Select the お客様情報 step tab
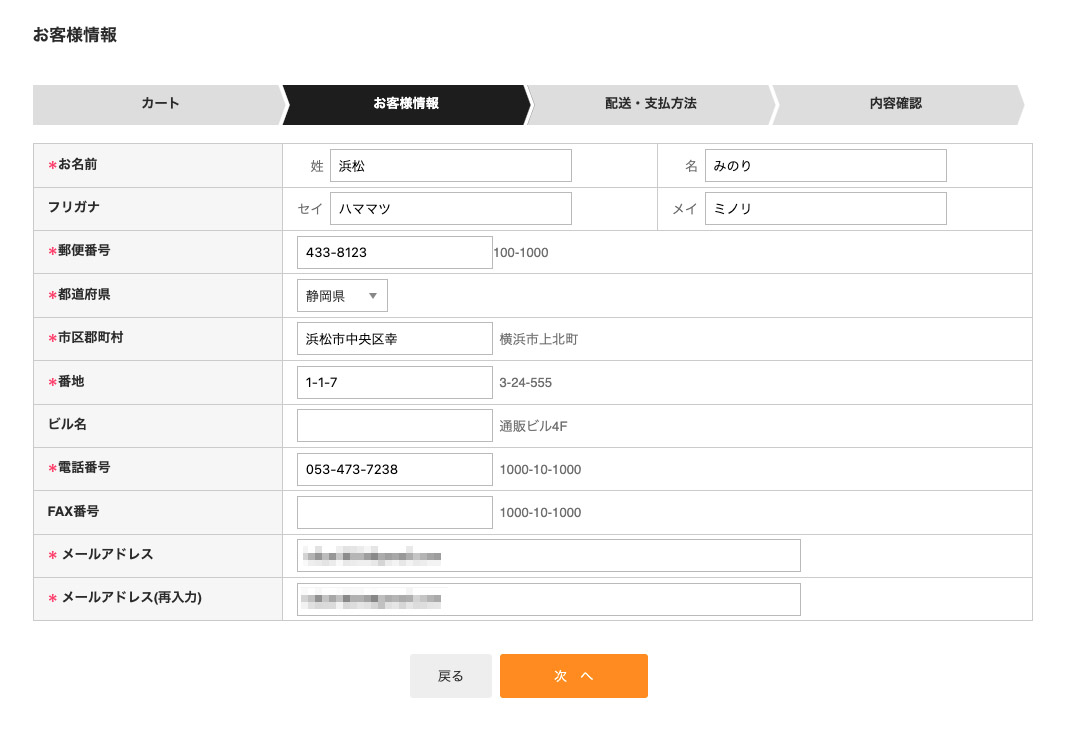Viewport: 1067px width, 743px height. 405,104
